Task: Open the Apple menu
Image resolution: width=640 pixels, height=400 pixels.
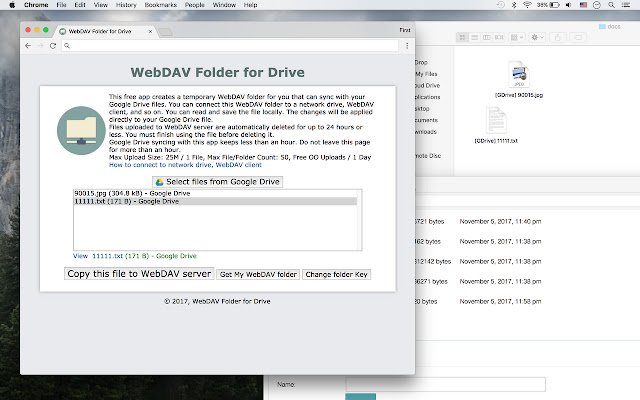Action: [x=12, y=5]
